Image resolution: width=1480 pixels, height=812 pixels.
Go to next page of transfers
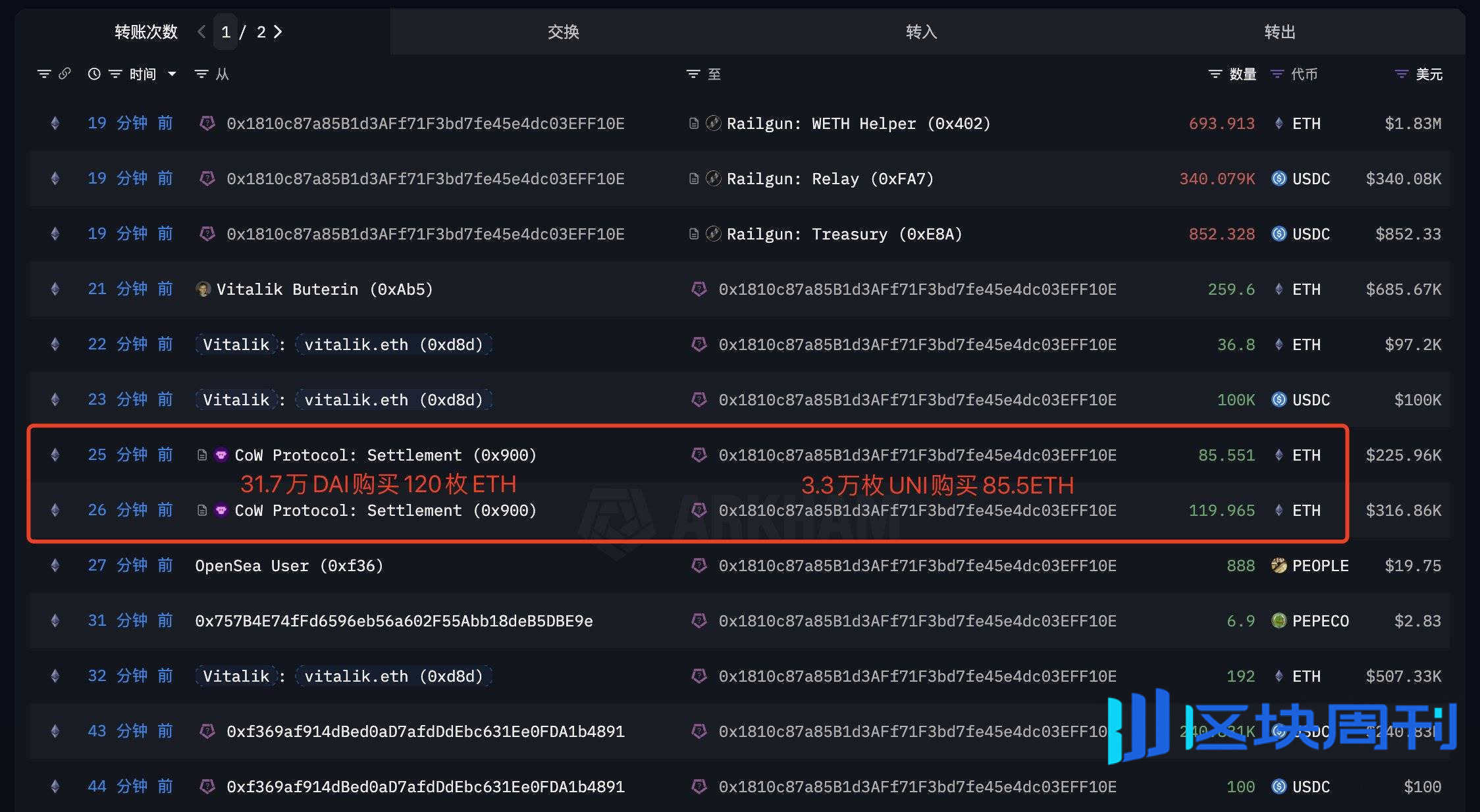[278, 32]
